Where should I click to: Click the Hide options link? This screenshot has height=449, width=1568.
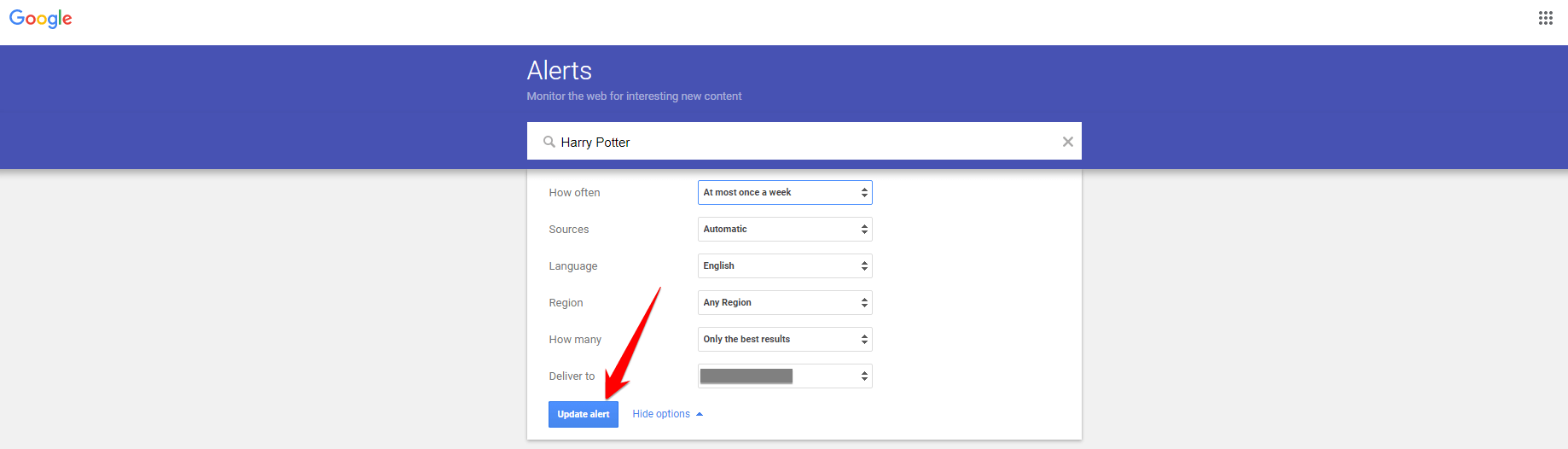click(667, 414)
